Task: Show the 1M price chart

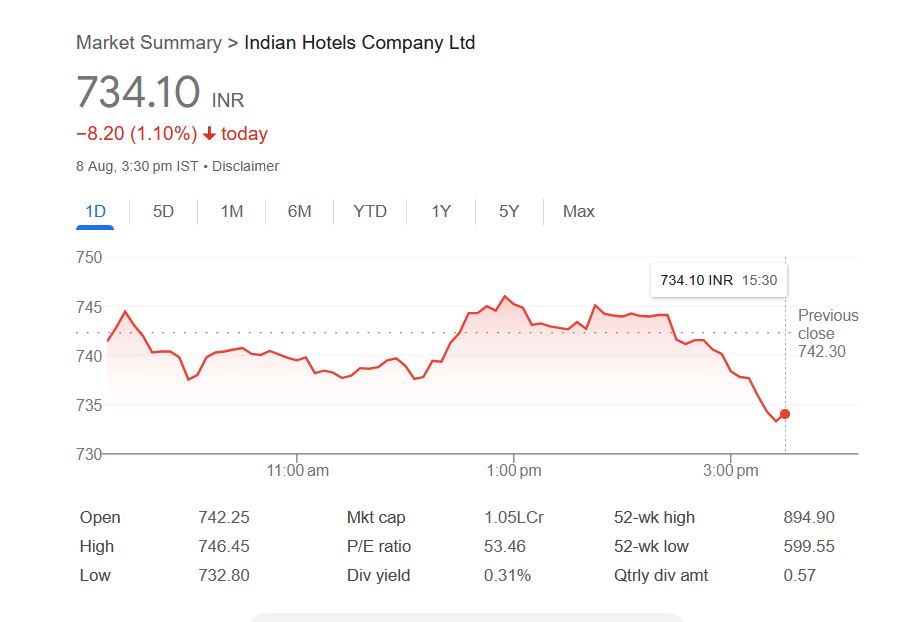Action: point(232,211)
